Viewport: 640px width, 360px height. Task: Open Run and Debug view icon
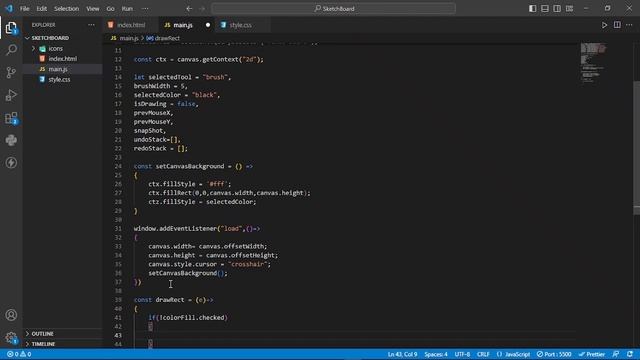coord(11,95)
